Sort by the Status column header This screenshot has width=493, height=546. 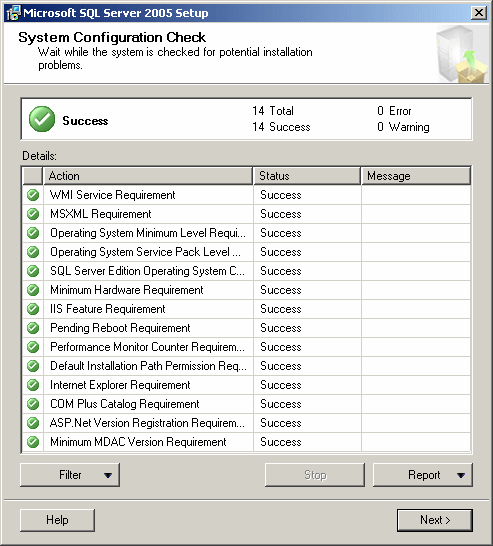click(307, 176)
